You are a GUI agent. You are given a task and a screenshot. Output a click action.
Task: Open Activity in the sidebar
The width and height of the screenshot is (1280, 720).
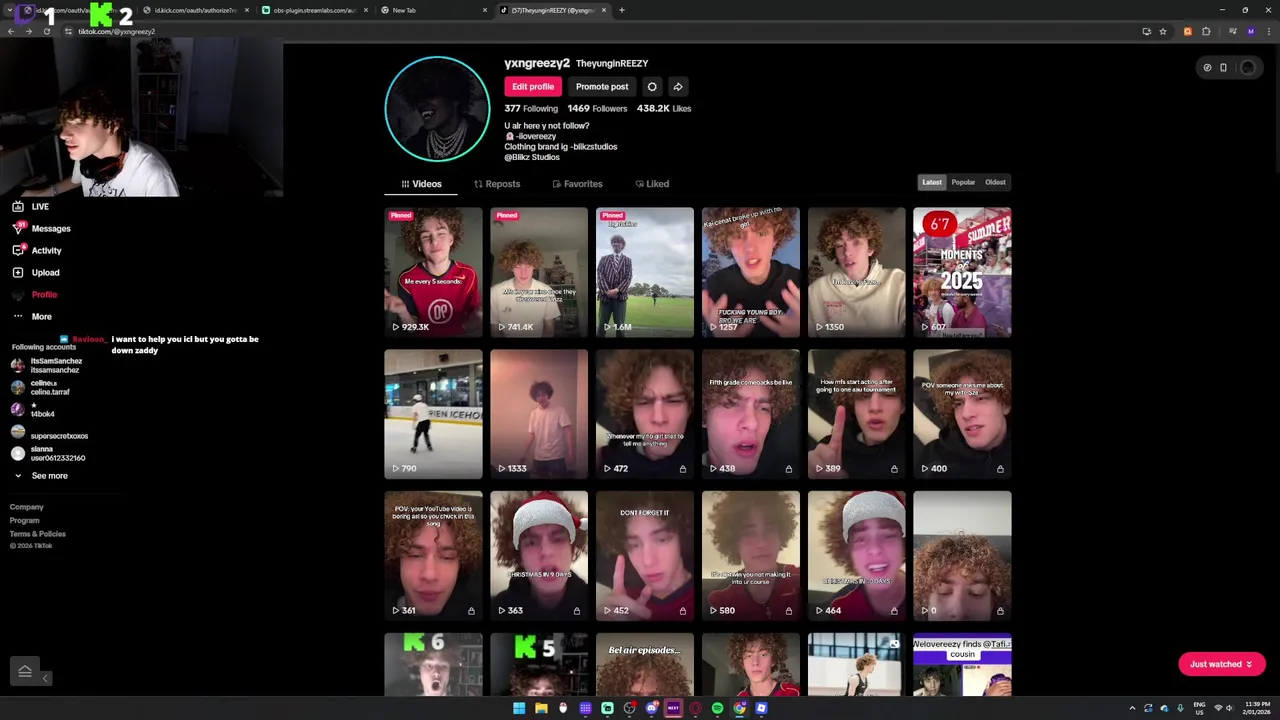pos(36,251)
